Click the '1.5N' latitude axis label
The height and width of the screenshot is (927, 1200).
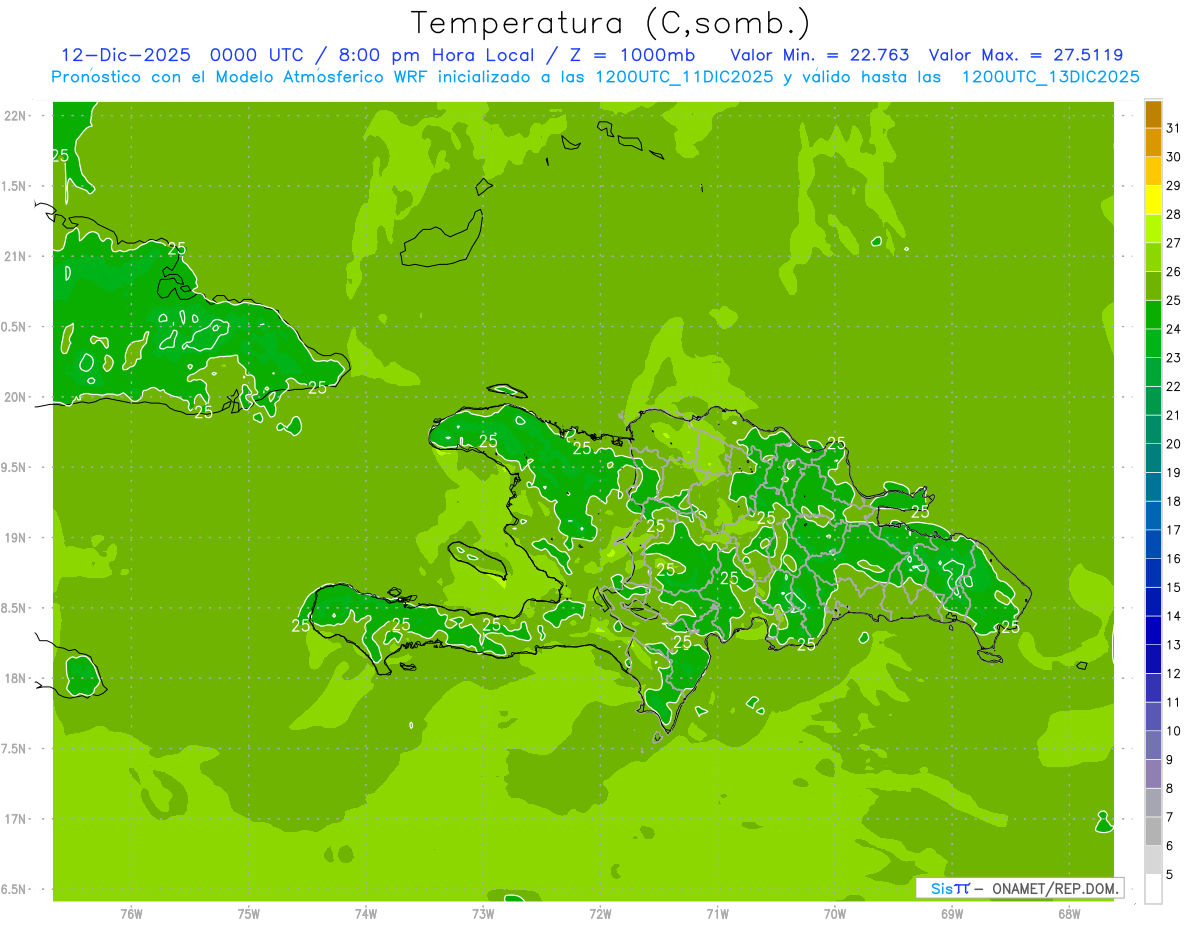click(x=14, y=186)
